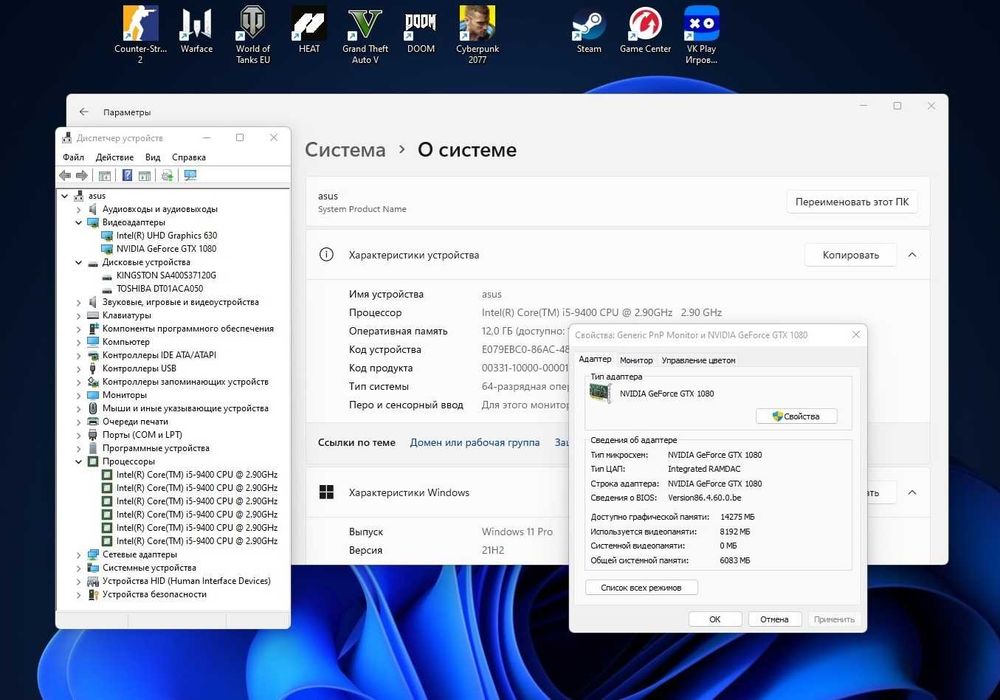Click the Version86.4.60.0.be BIOS value
1000x700 pixels.
coord(705,498)
